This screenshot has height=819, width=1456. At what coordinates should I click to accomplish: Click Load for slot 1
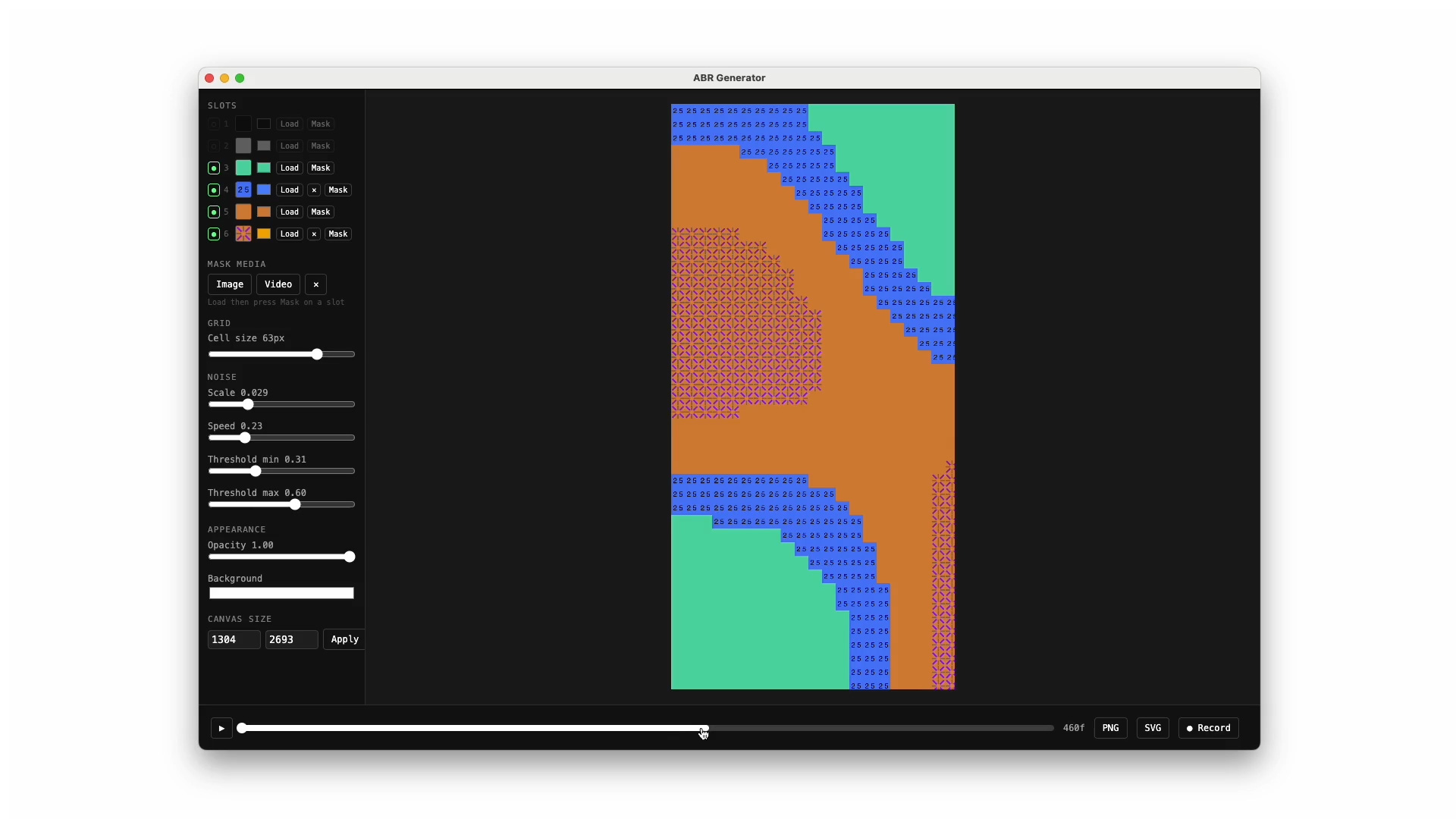[x=290, y=124]
